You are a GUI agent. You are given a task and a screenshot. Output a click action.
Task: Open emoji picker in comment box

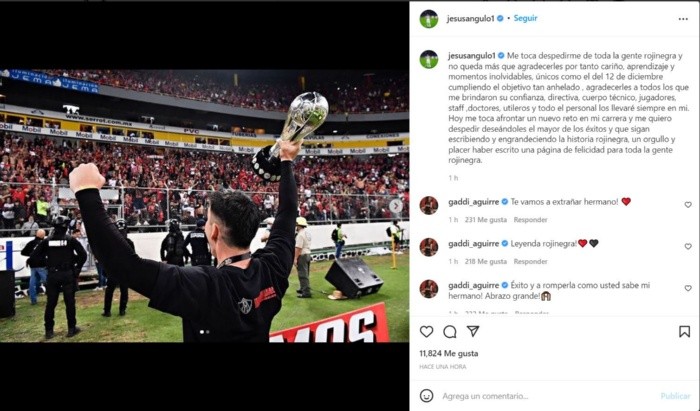[x=426, y=395]
